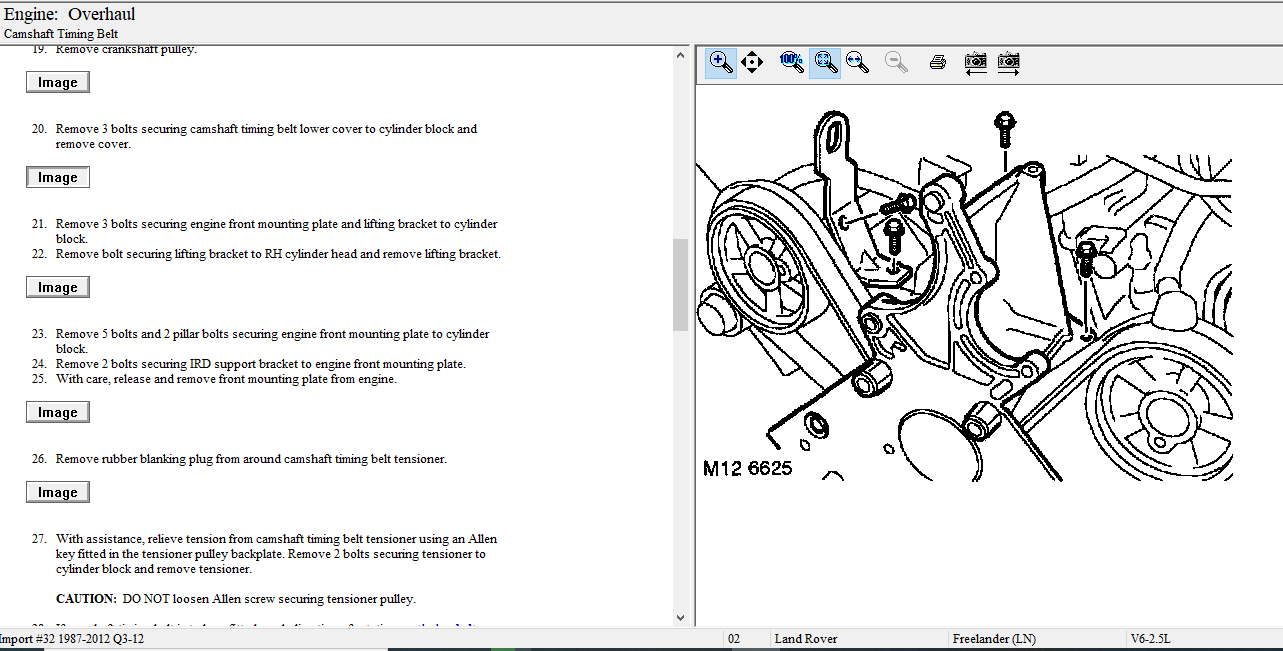
Task: Click the procedure pane scrollbar thumb
Action: point(681,284)
